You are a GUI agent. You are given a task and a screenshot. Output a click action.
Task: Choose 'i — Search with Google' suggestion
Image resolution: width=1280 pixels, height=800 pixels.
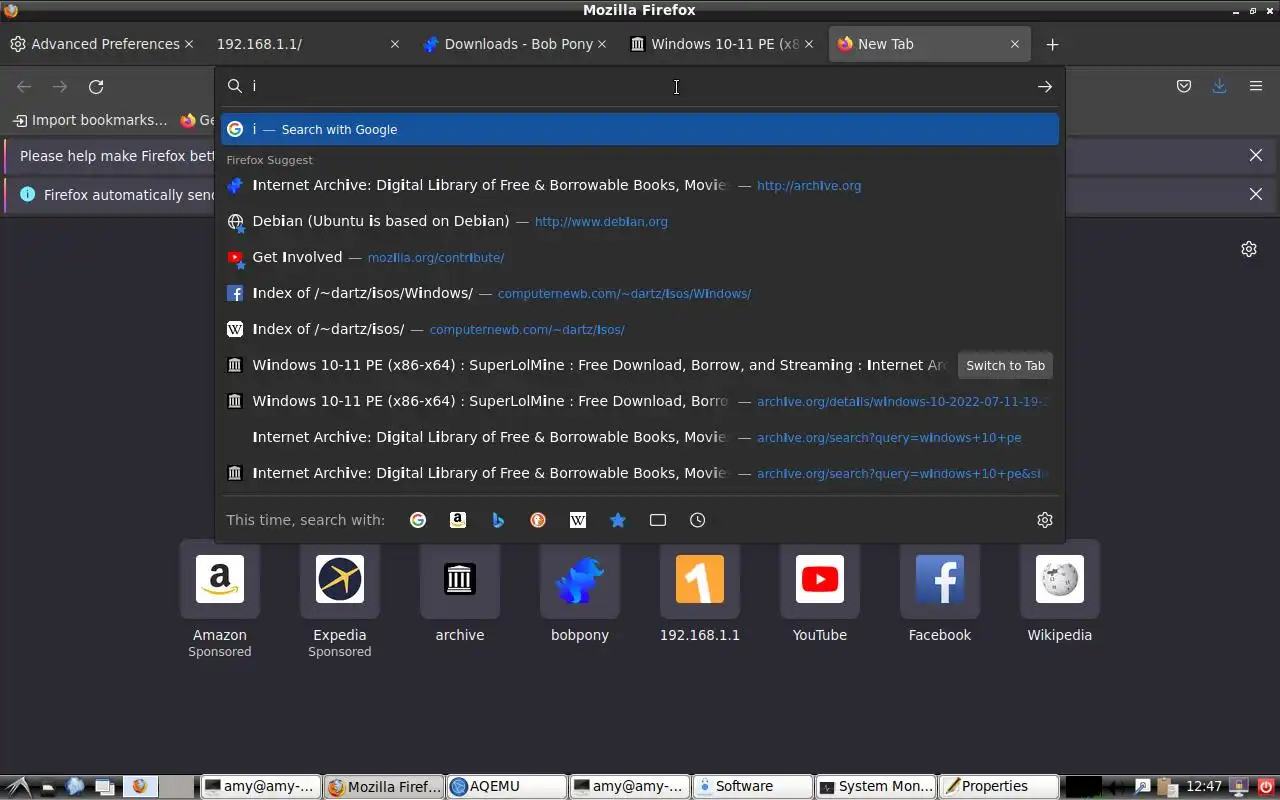click(x=640, y=129)
